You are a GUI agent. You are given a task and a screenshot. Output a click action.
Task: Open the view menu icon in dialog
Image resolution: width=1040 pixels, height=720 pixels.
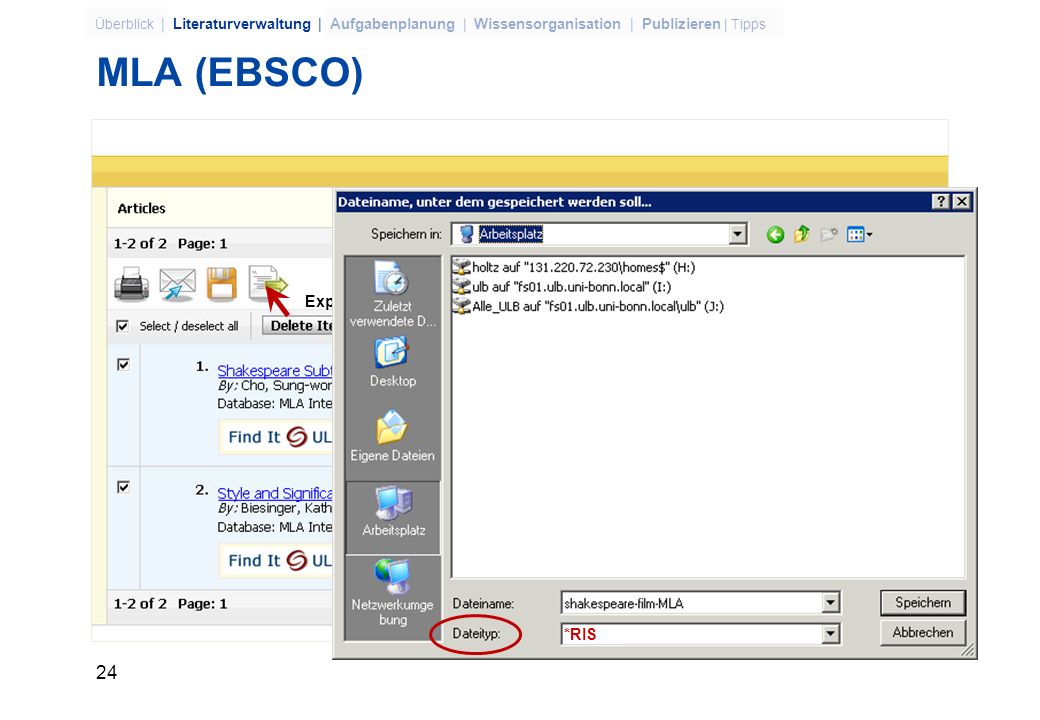tap(859, 234)
